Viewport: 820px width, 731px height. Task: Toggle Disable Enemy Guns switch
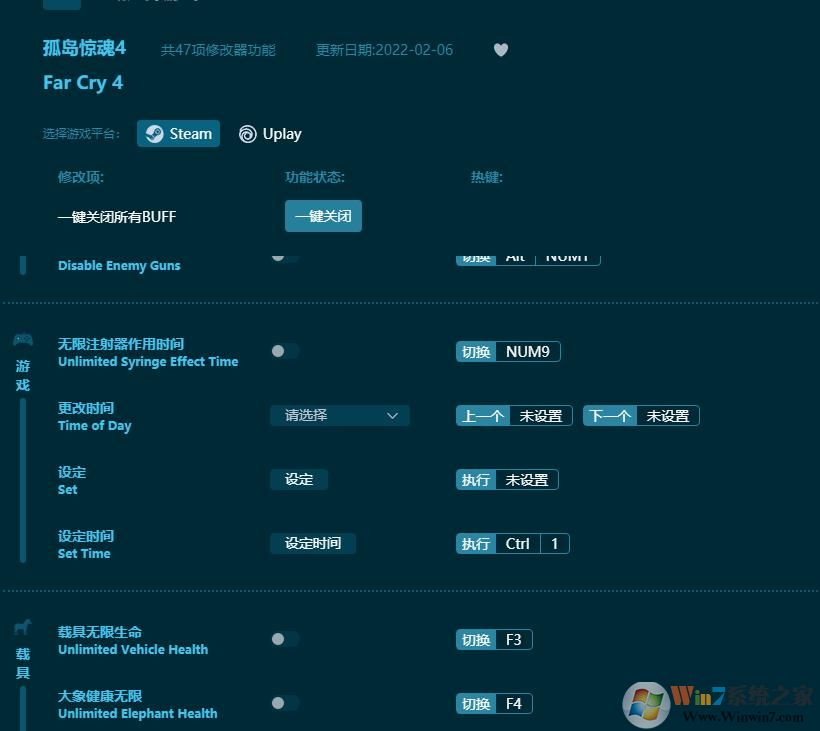[x=283, y=255]
